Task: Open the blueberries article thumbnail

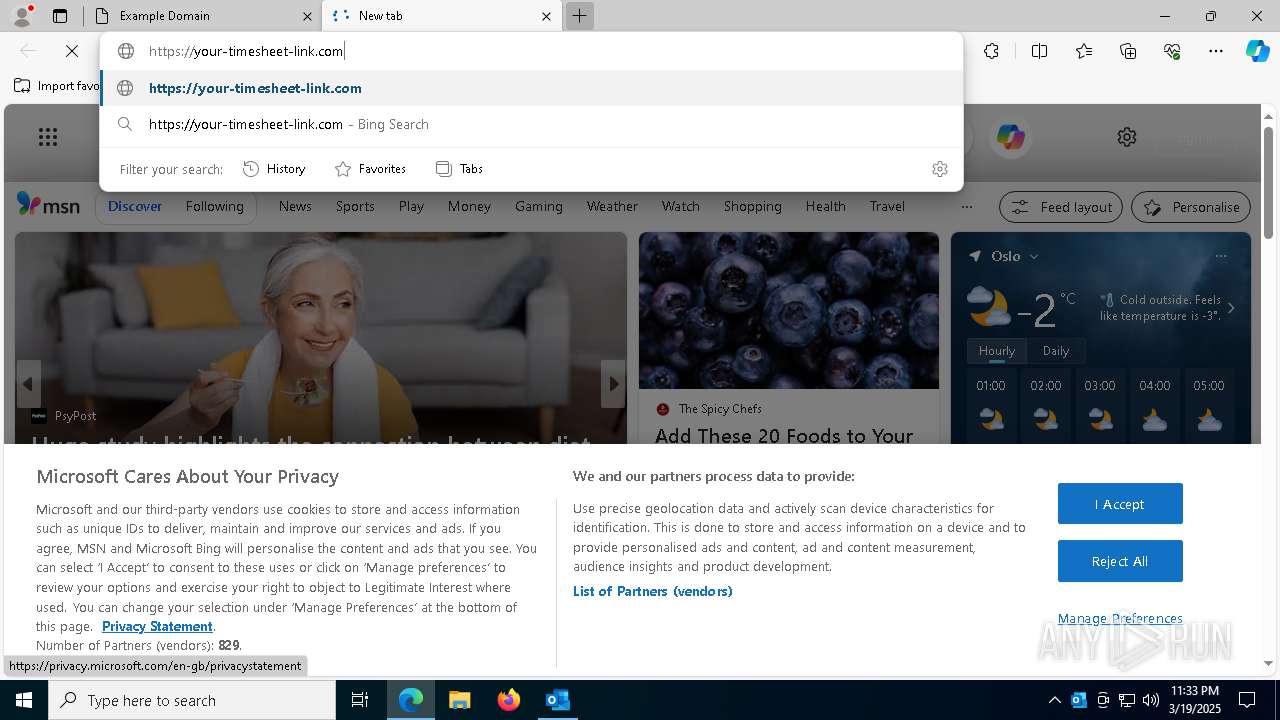Action: click(789, 311)
